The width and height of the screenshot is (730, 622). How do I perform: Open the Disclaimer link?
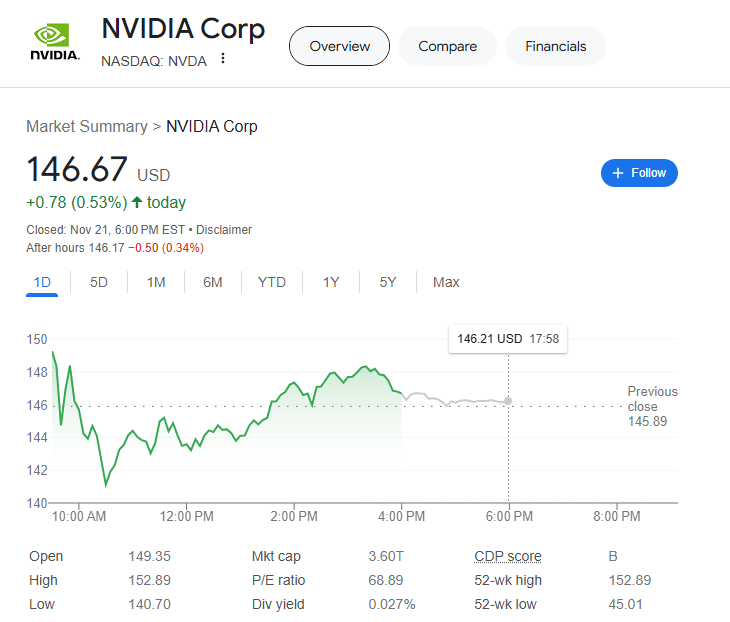click(x=224, y=230)
